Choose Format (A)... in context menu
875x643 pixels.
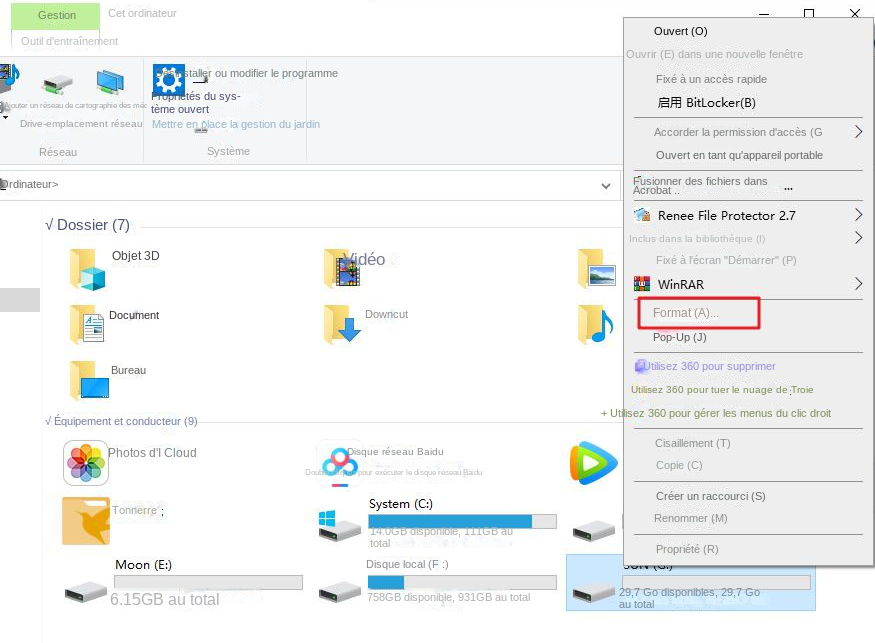pyautogui.click(x=686, y=314)
